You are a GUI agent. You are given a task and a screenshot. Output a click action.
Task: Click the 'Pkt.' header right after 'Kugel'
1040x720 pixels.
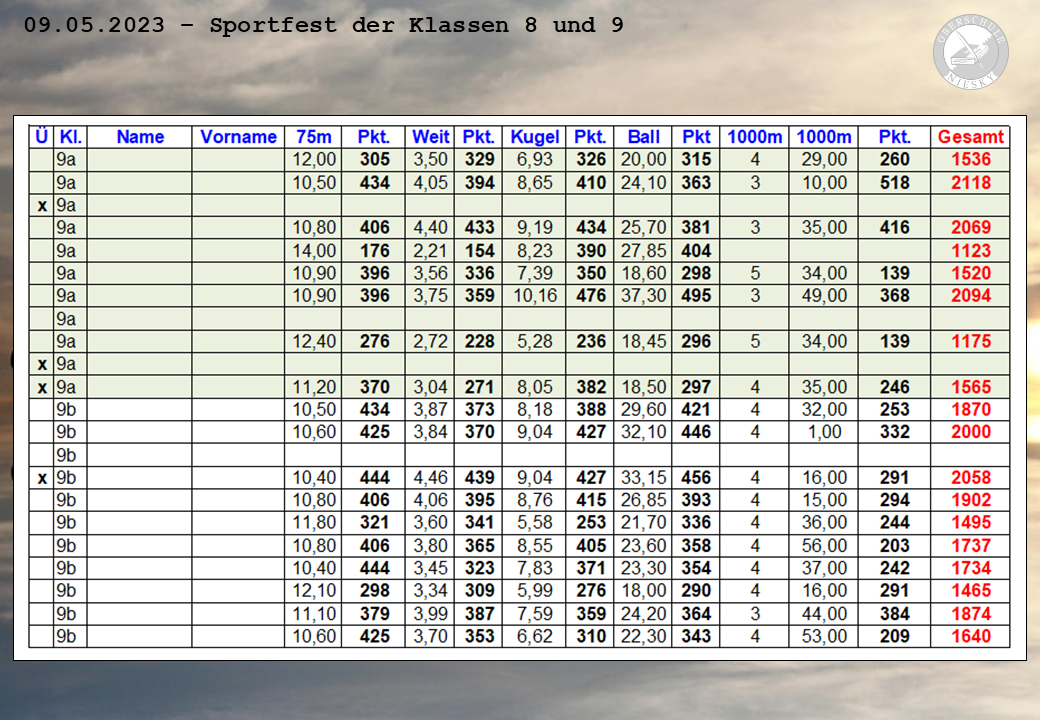pyautogui.click(x=590, y=137)
